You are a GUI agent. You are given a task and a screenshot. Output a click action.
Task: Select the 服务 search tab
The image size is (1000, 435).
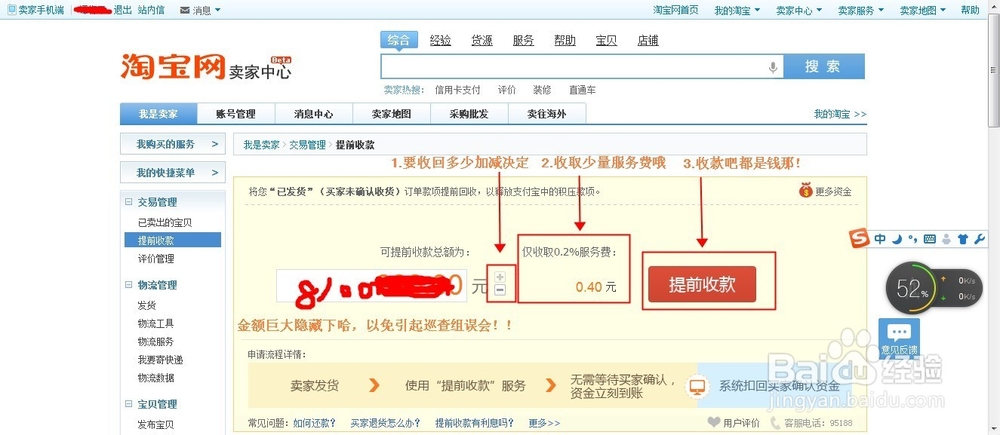click(523, 40)
